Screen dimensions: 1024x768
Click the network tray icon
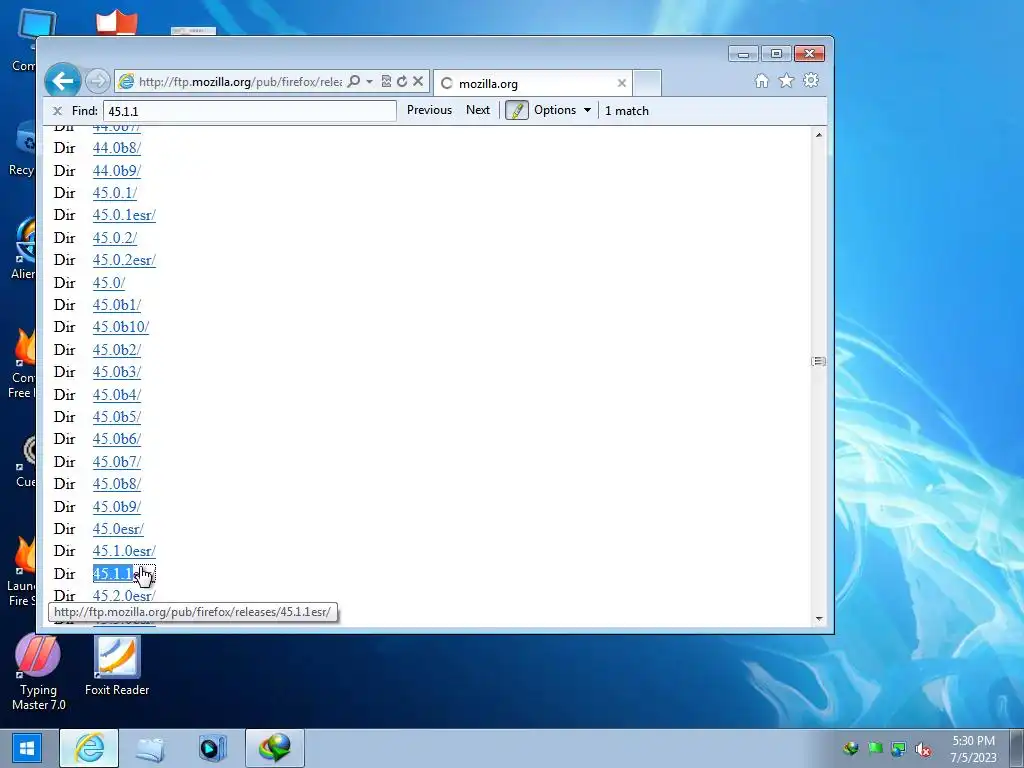click(x=899, y=749)
